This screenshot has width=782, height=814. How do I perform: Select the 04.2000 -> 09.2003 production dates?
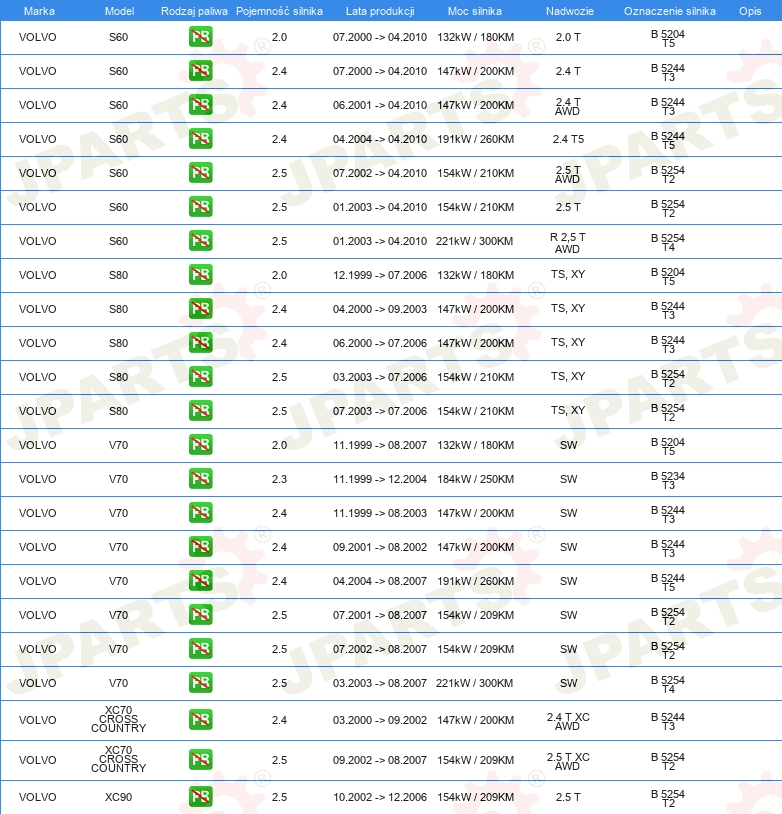tap(380, 309)
